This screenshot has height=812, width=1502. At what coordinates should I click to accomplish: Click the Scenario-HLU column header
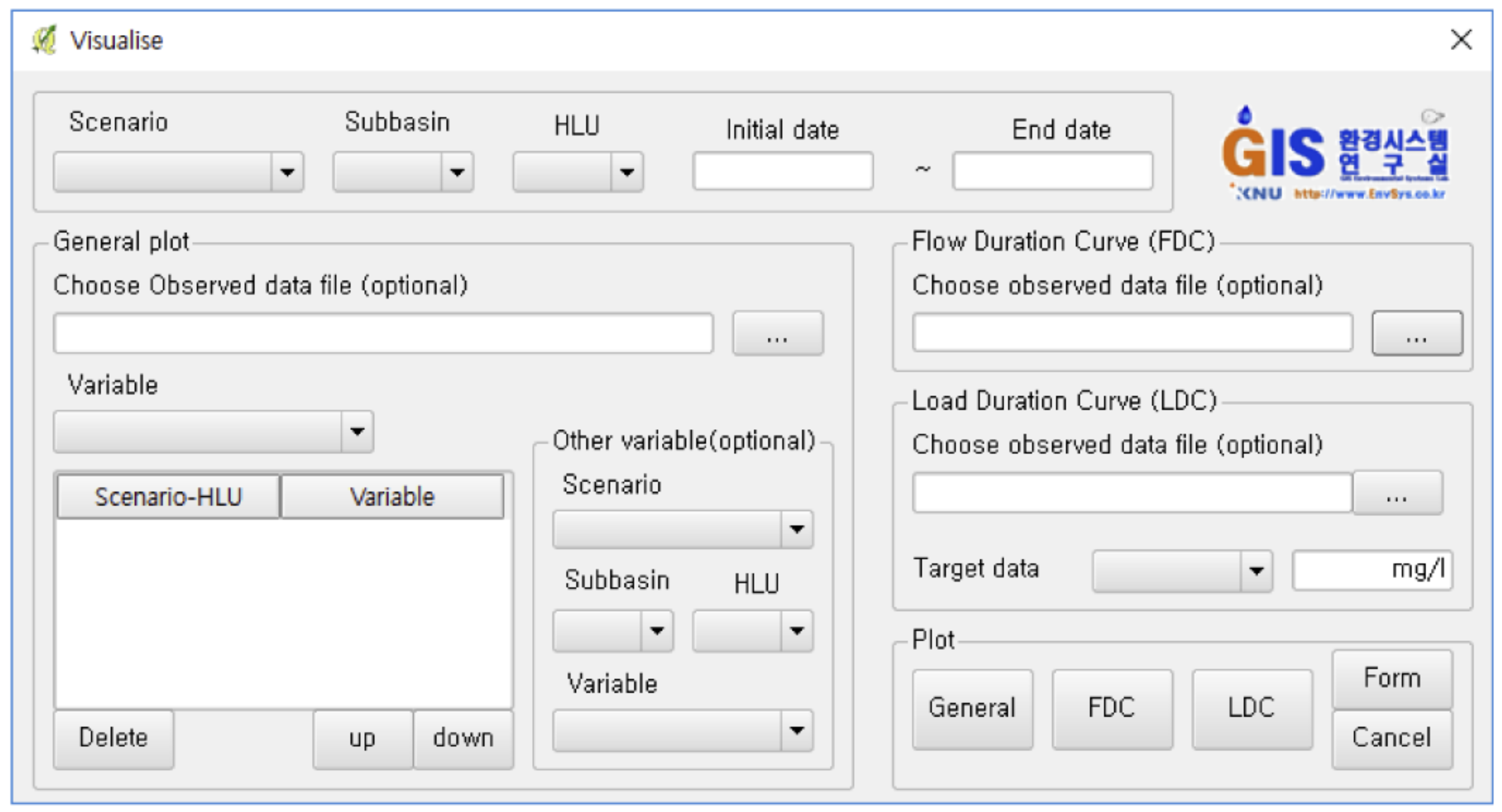168,497
